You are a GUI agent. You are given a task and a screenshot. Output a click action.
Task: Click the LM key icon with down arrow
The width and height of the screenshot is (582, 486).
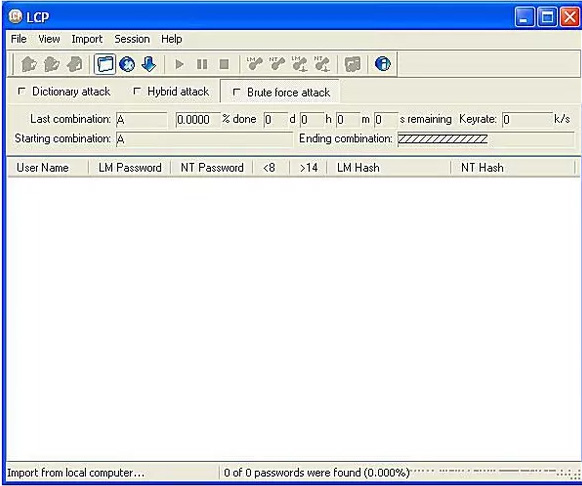(x=300, y=64)
